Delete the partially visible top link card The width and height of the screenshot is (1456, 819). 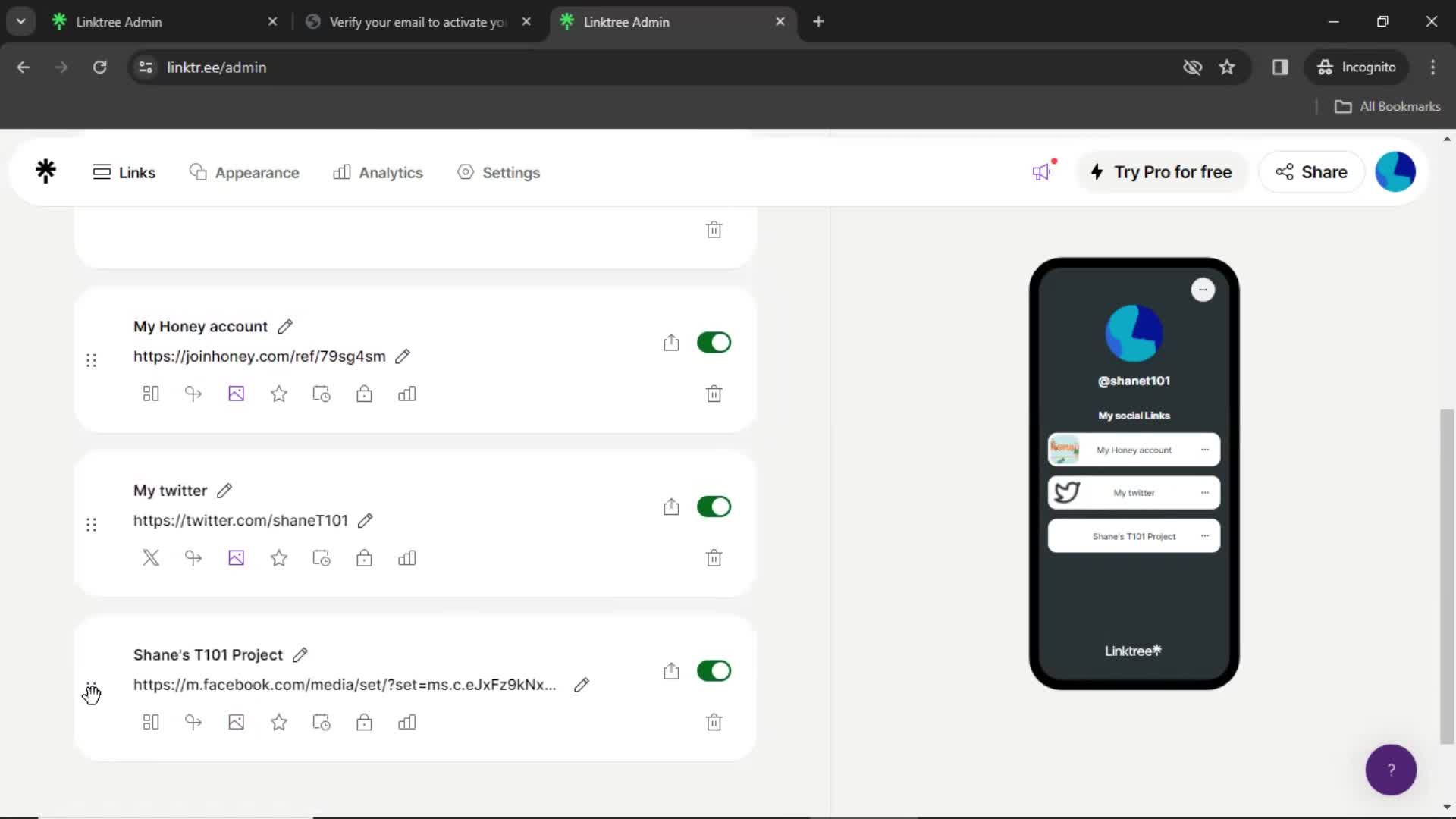click(714, 230)
